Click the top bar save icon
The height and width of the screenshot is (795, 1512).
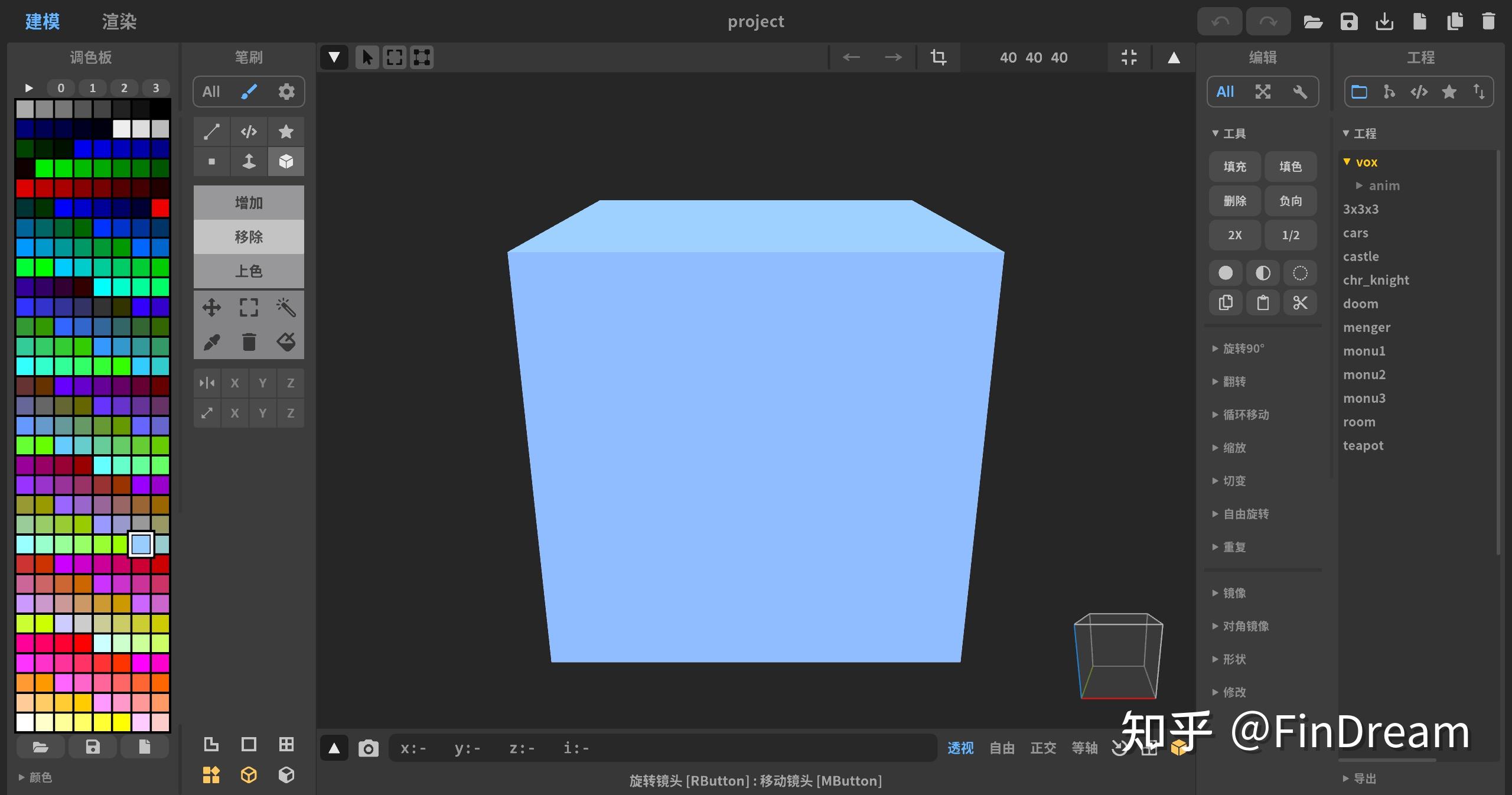tap(1349, 22)
